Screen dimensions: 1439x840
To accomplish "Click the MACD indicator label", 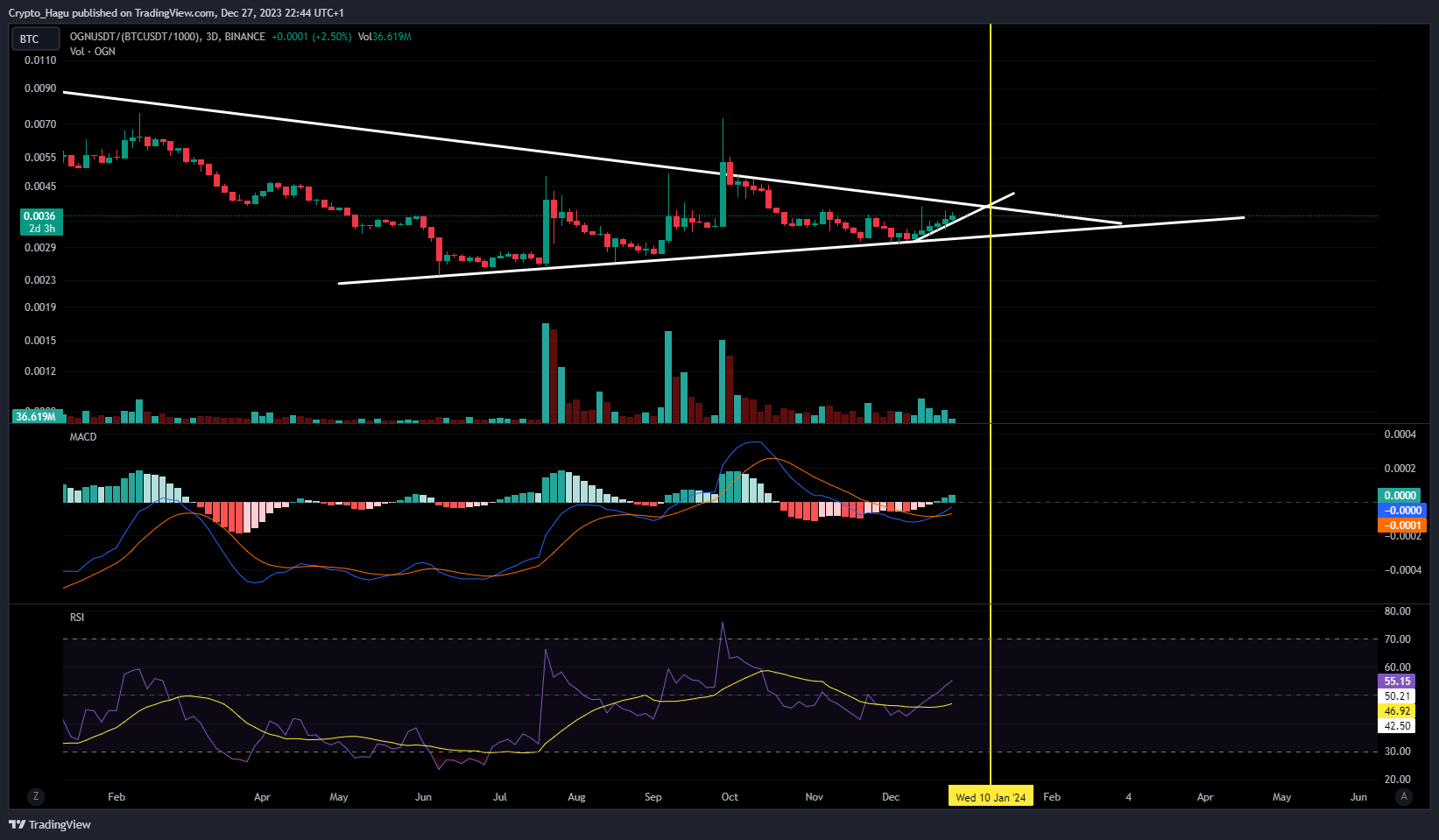I will coord(83,436).
